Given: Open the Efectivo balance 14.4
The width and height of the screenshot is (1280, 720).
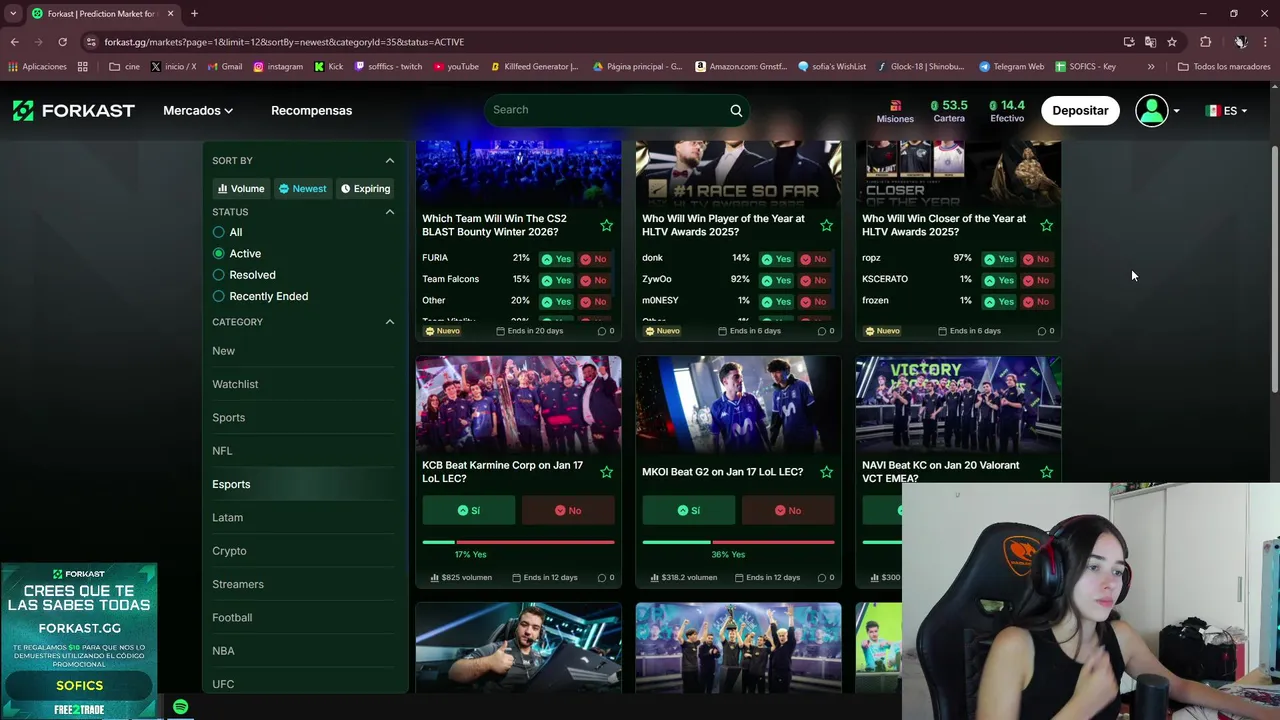Looking at the screenshot, I should (x=1007, y=111).
